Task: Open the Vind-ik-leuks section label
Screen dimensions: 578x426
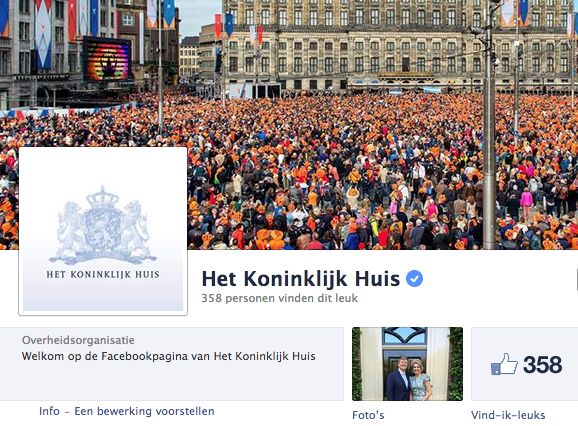Action: (x=508, y=415)
